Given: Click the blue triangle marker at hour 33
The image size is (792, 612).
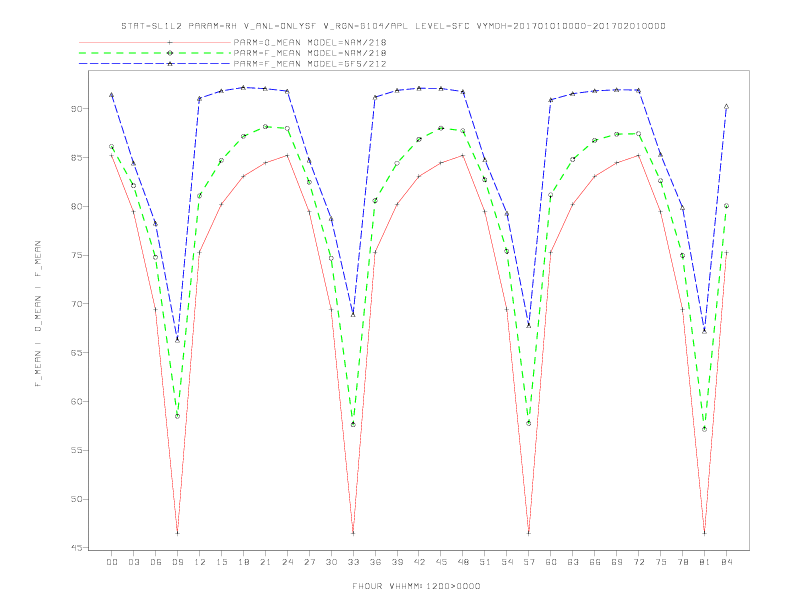Looking at the screenshot, I should pos(353,315).
